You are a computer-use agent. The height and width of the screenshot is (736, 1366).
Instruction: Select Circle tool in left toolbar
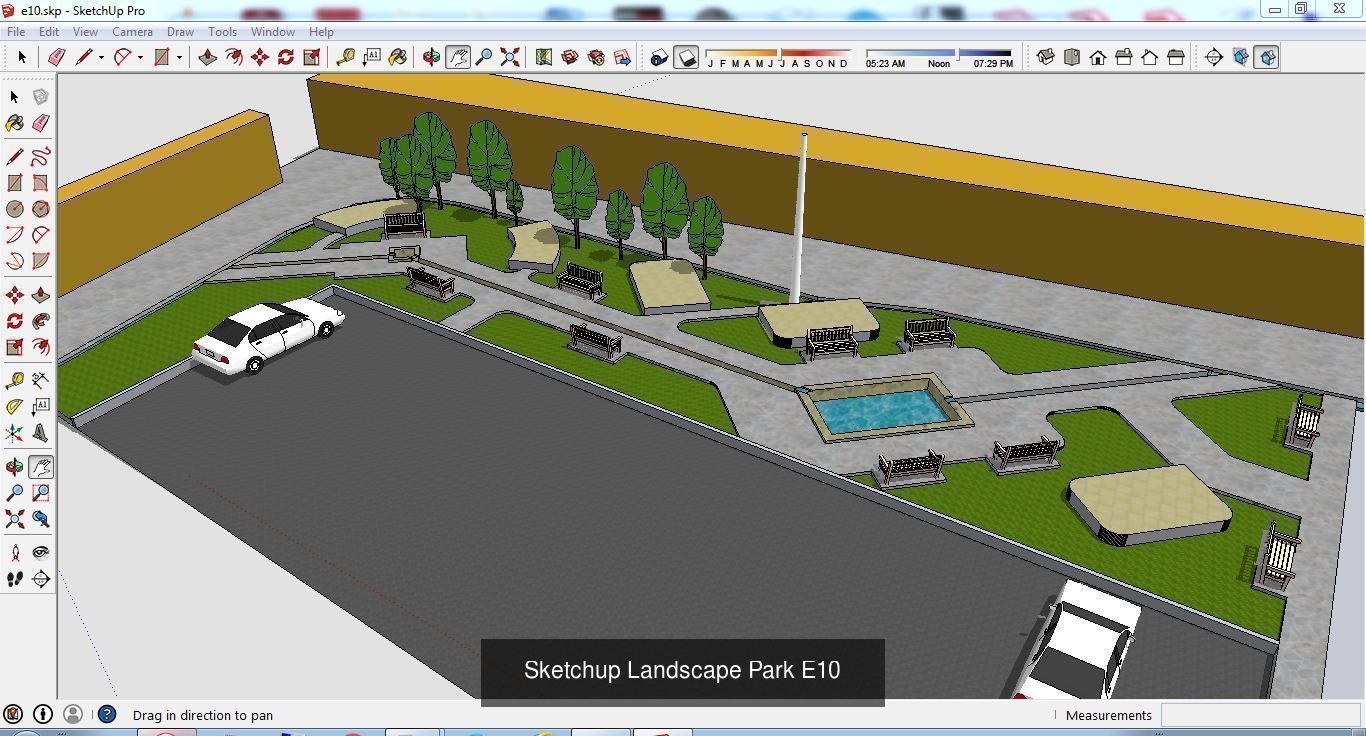click(15, 209)
